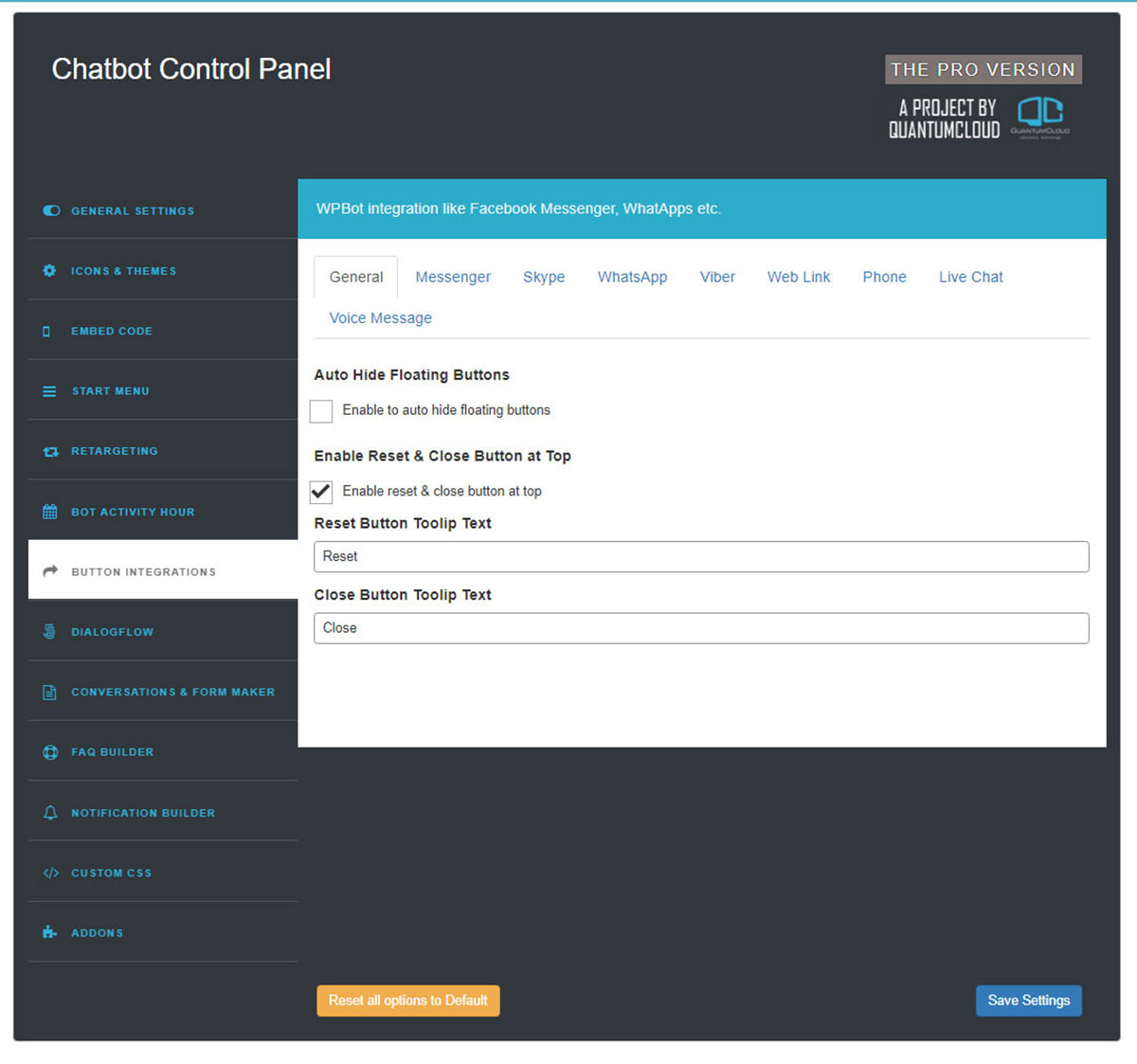Go to the Addons section
This screenshot has width=1137, height=1064.
pyautogui.click(x=163, y=932)
